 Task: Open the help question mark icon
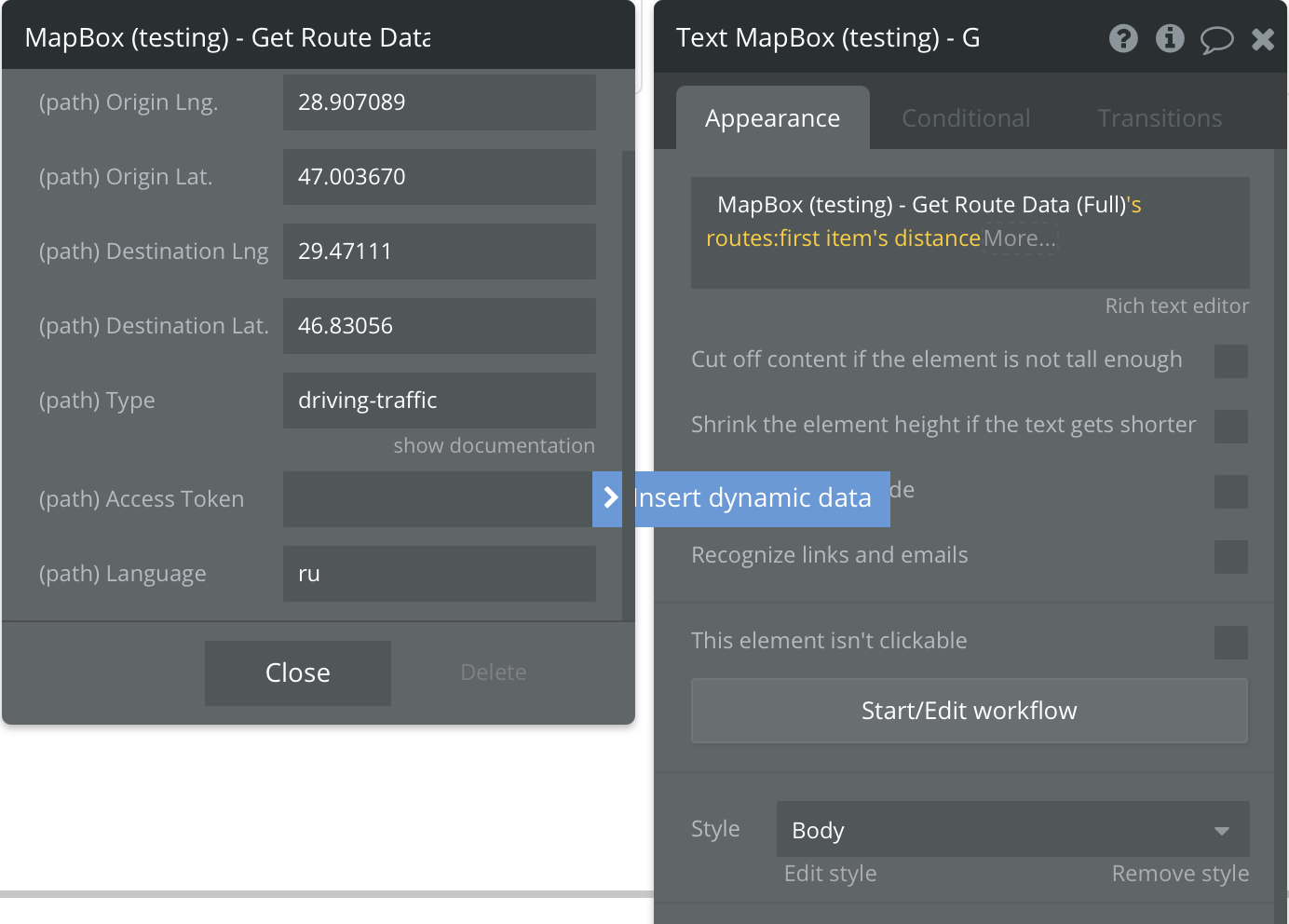click(1123, 38)
